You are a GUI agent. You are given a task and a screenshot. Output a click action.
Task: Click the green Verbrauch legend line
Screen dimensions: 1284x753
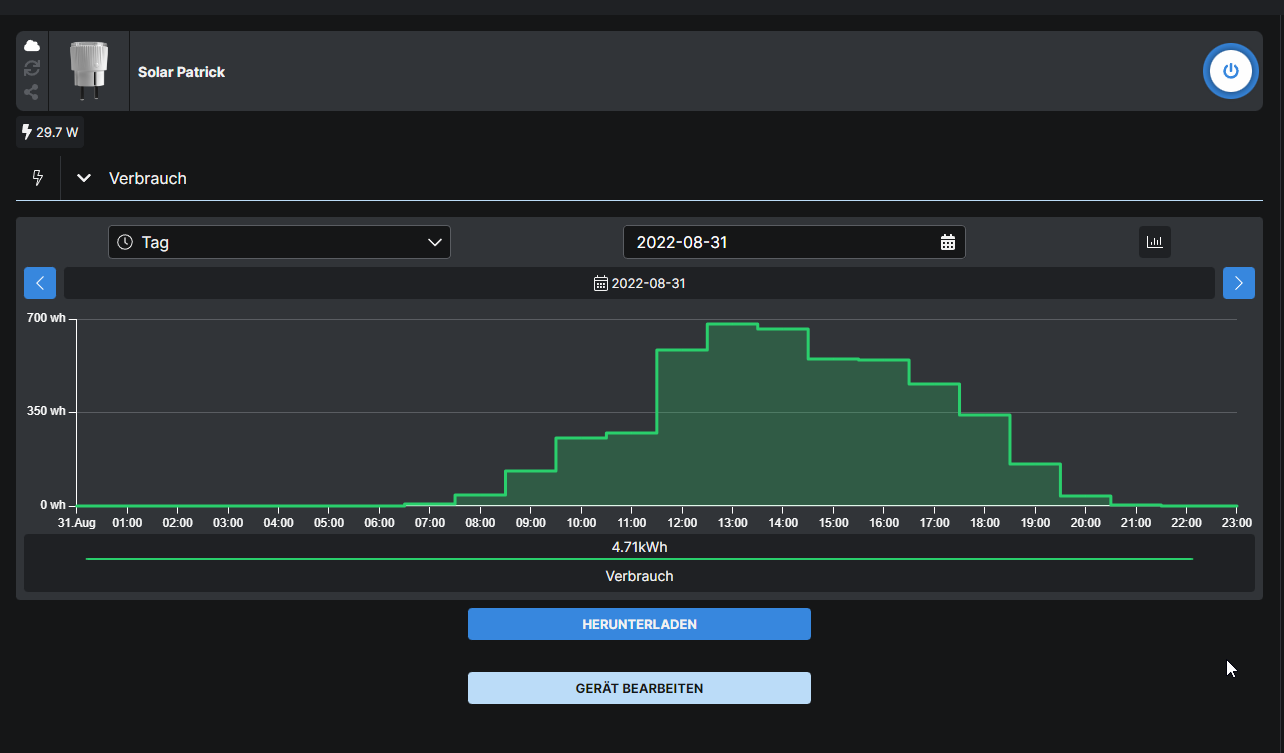pos(639,559)
